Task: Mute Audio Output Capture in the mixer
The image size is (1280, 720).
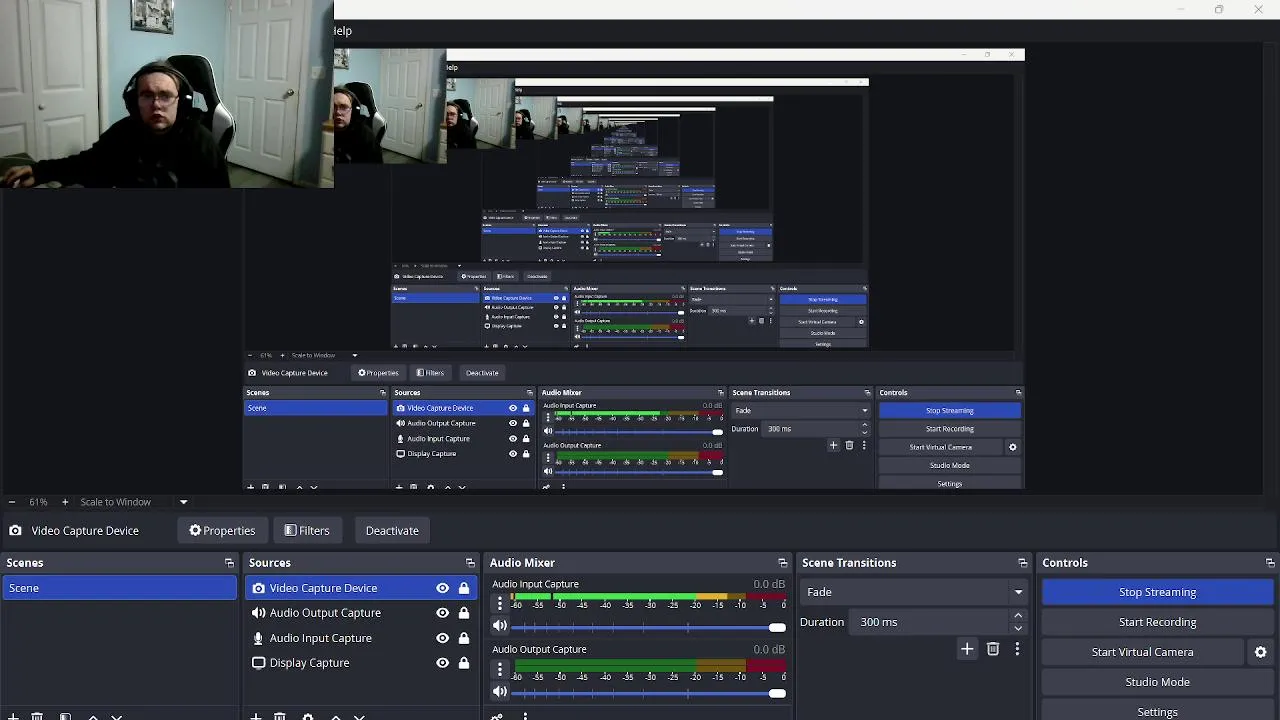Action: point(500,692)
